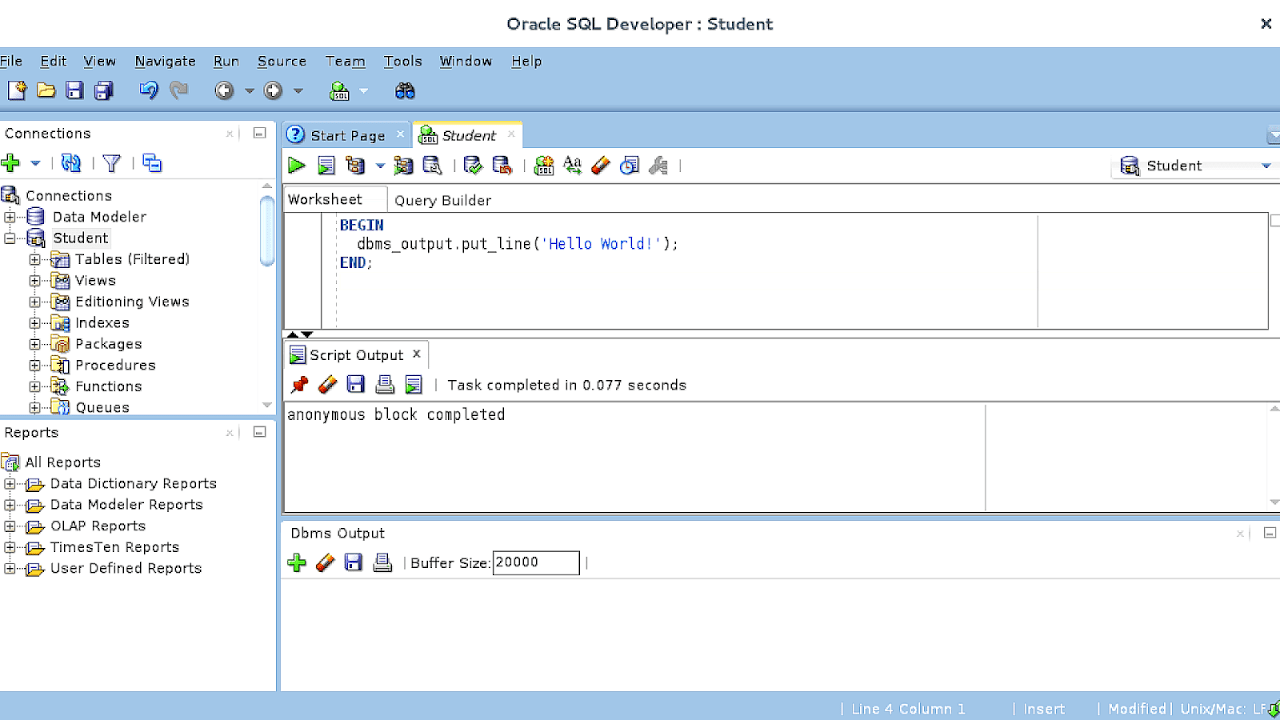1280x720 pixels.
Task: Open SQL History clock icon
Action: 629,166
